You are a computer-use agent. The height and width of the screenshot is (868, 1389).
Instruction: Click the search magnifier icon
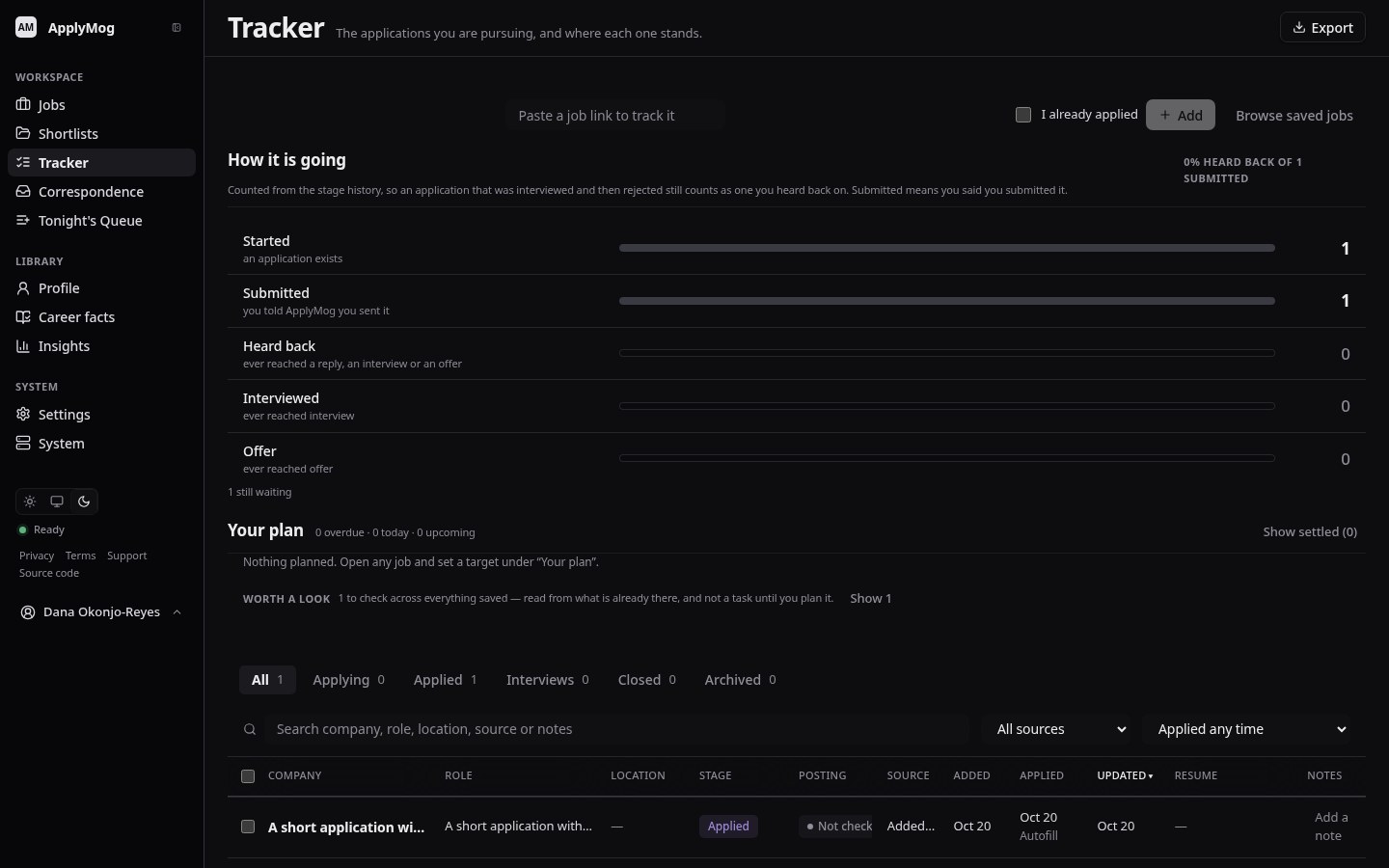[250, 729]
